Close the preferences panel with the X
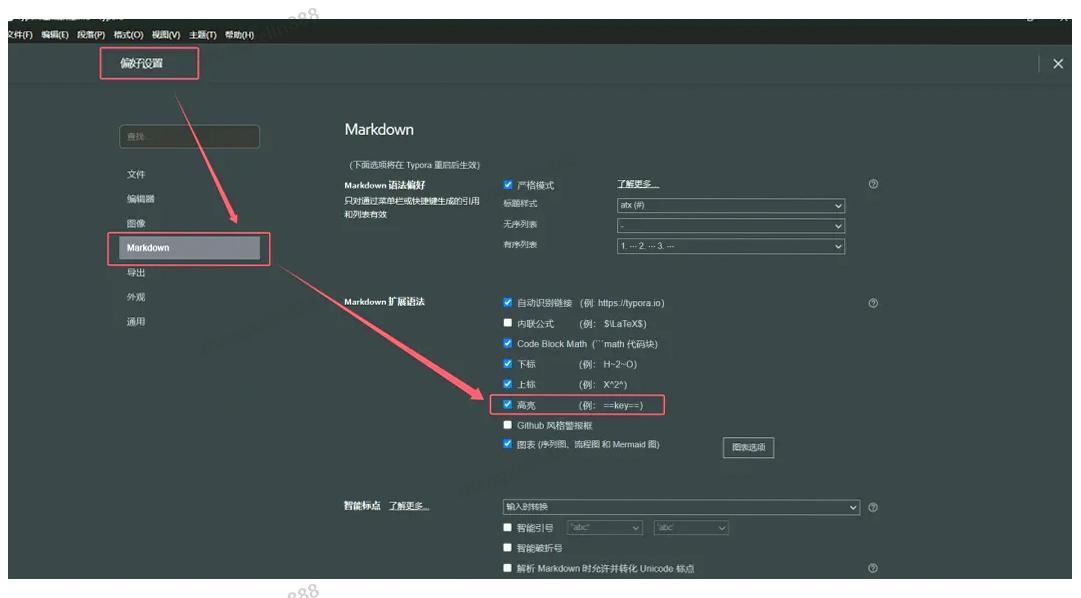 (1058, 63)
